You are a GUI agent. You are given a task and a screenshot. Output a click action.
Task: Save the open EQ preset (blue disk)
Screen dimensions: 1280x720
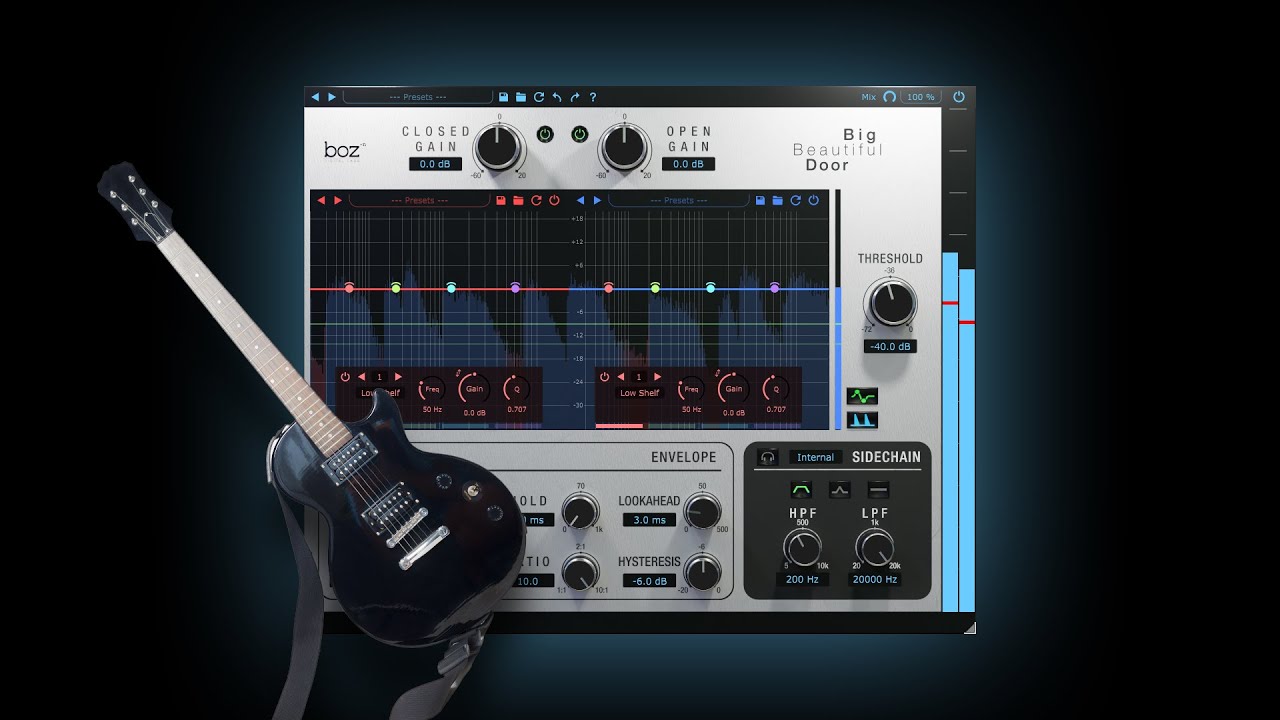click(760, 200)
